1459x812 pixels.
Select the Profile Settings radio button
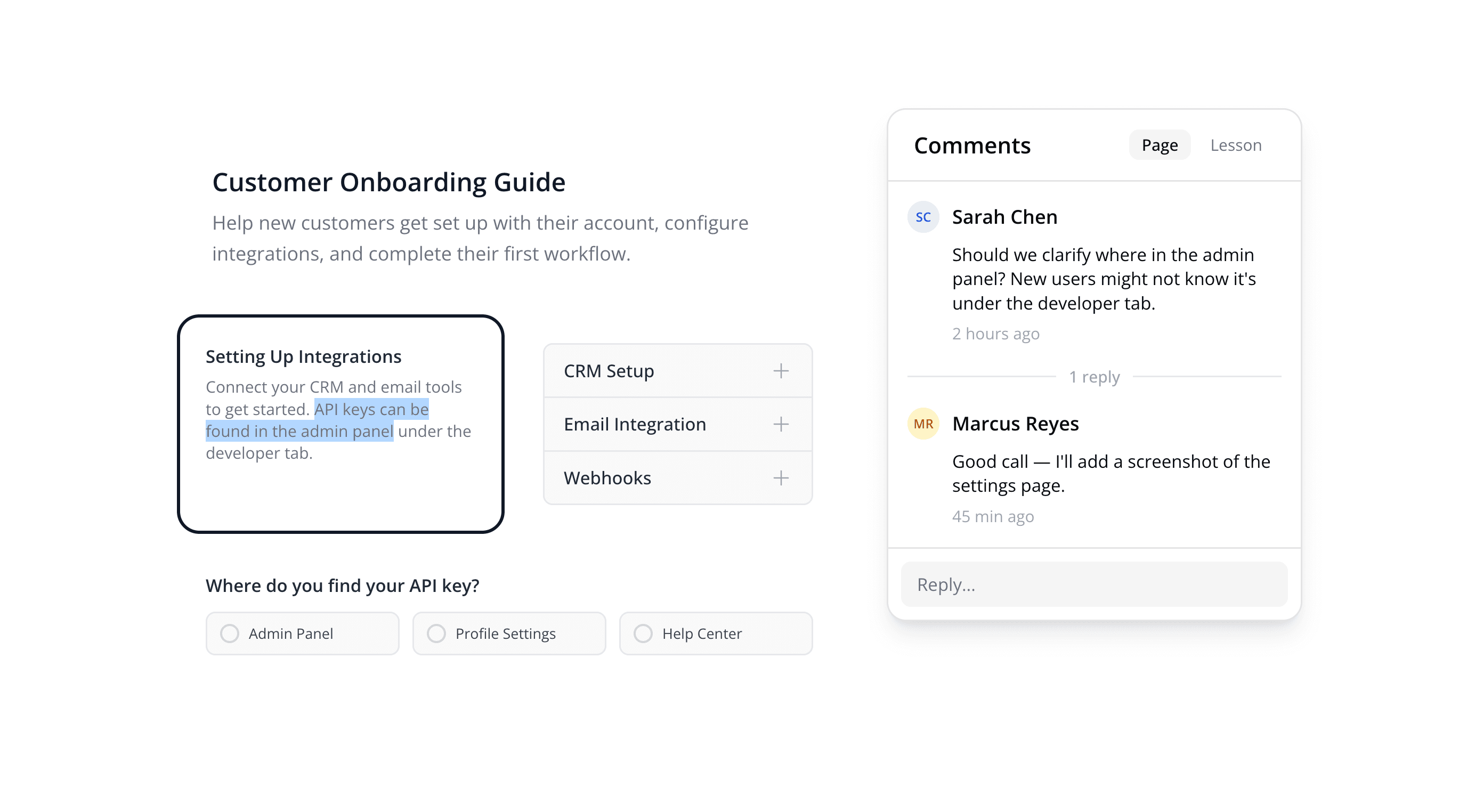[x=436, y=633]
